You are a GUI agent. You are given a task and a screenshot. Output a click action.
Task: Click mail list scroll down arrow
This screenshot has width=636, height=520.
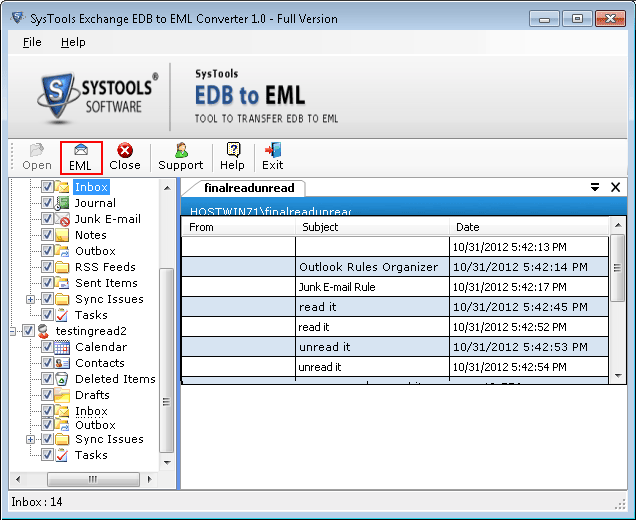tap(618, 376)
